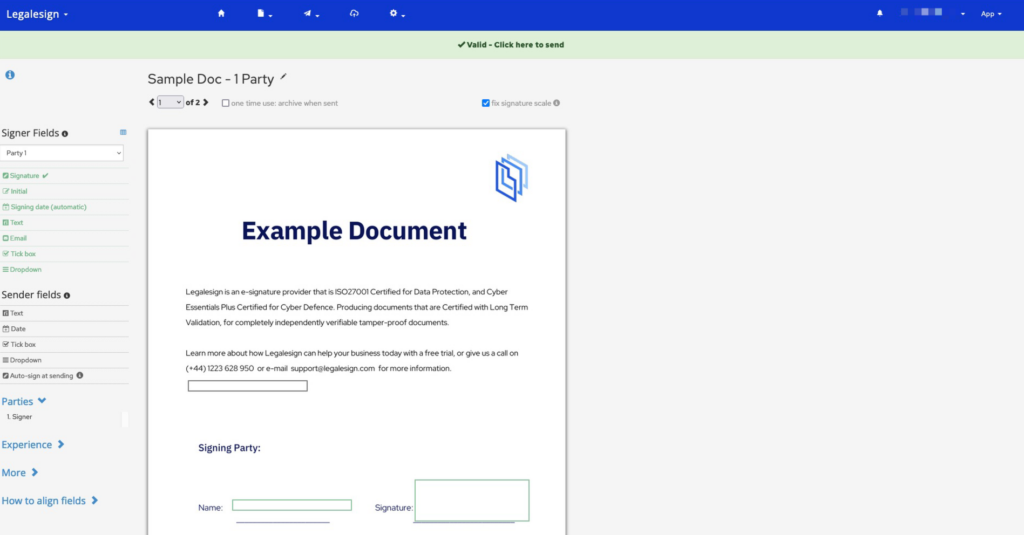This screenshot has width=1024, height=535.
Task: Click info icon beside fix signature scale
Action: [556, 103]
